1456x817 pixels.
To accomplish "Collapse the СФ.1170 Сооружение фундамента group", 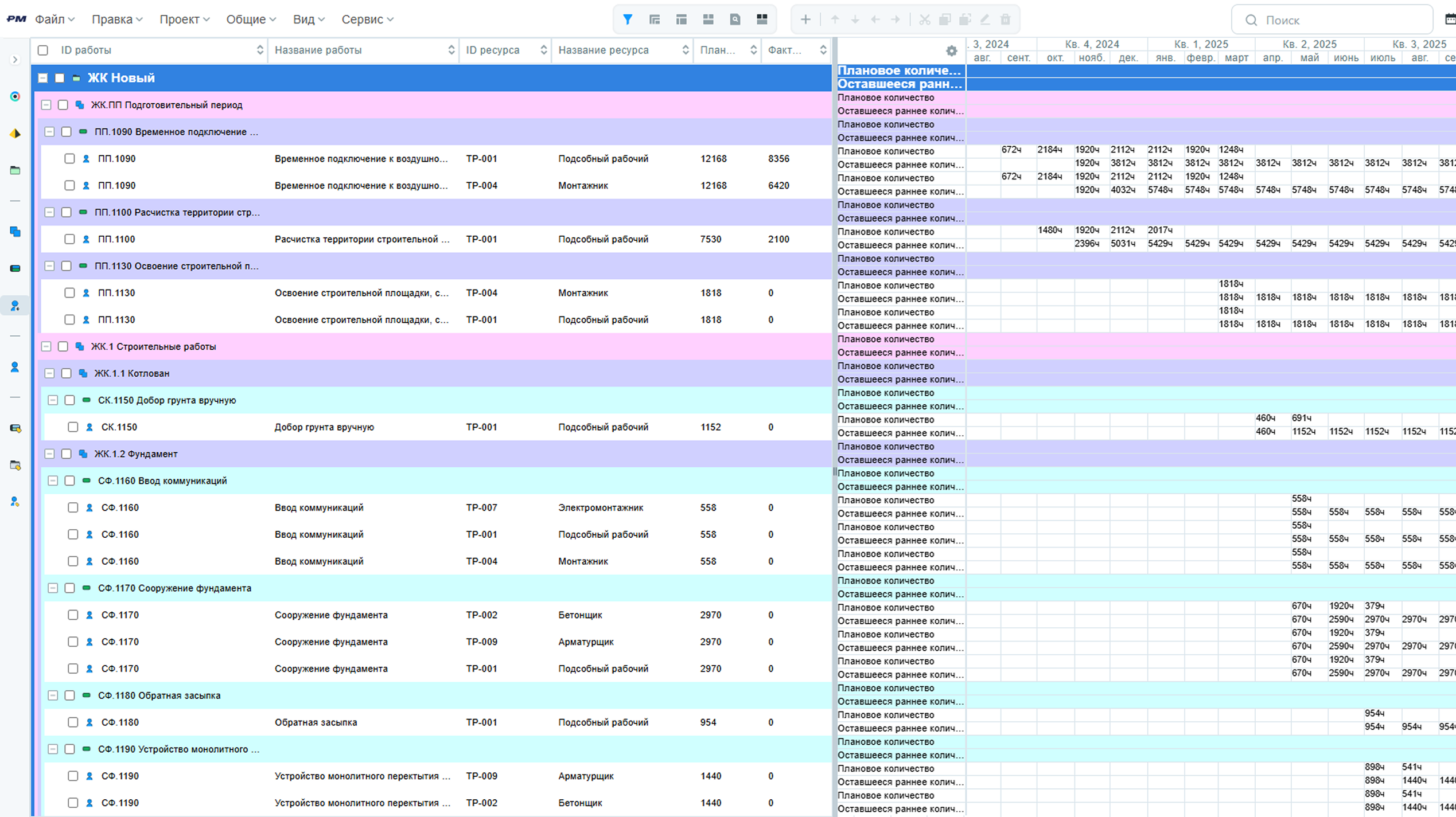I will pos(53,588).
